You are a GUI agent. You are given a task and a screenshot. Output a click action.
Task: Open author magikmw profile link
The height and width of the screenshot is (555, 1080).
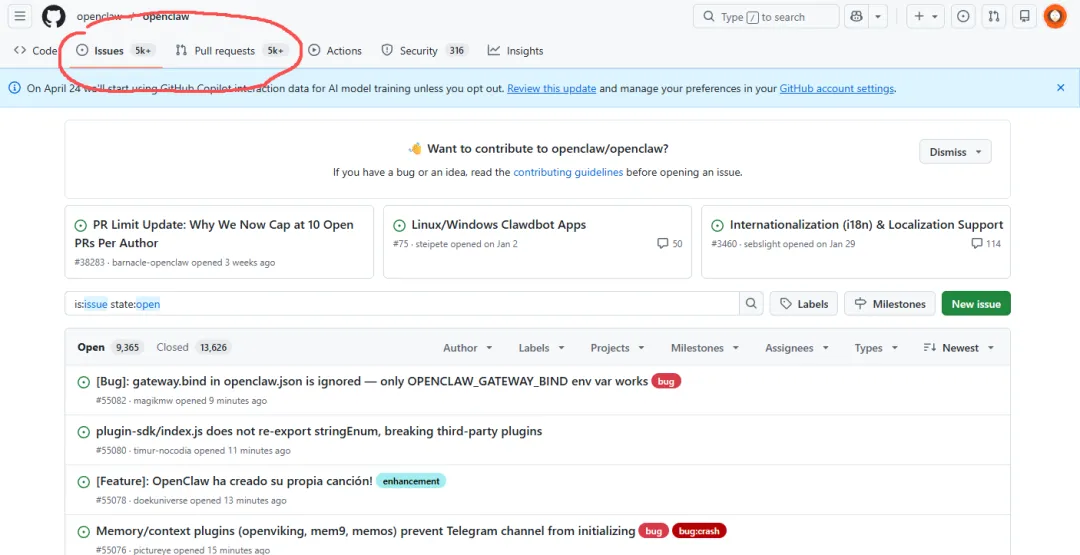coord(152,401)
